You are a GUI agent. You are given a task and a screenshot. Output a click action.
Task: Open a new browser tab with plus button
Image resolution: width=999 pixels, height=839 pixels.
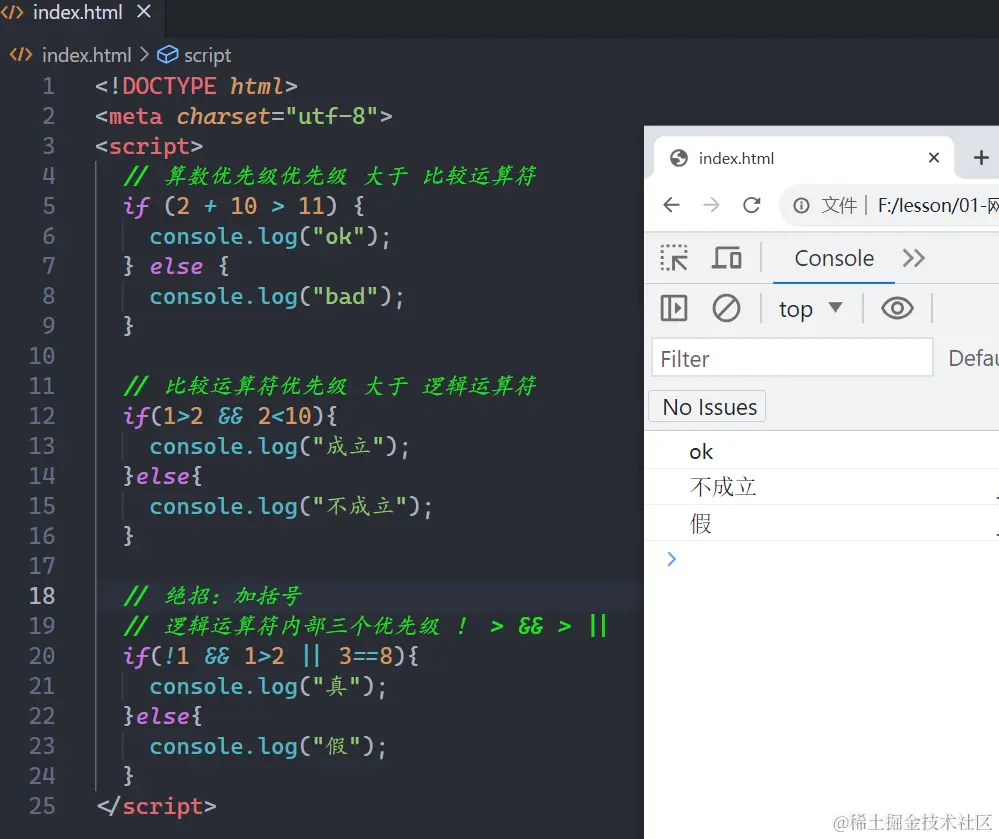pos(981,157)
